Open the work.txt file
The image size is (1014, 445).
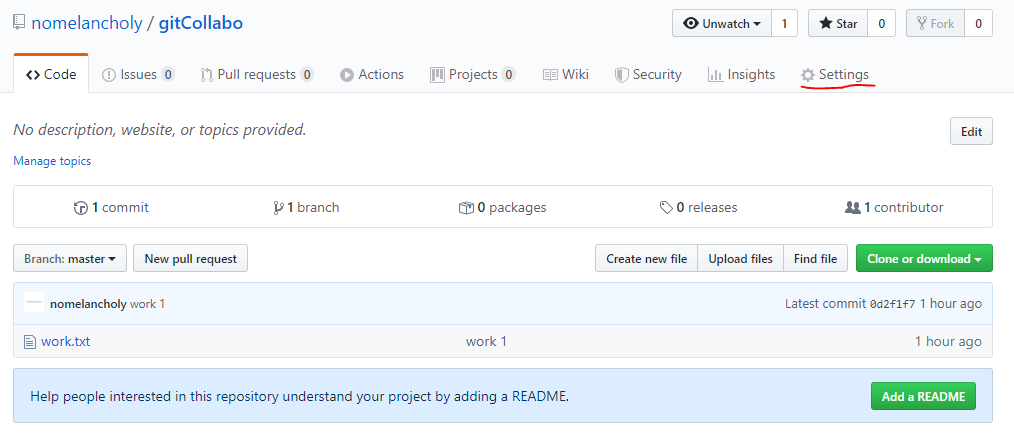click(65, 341)
